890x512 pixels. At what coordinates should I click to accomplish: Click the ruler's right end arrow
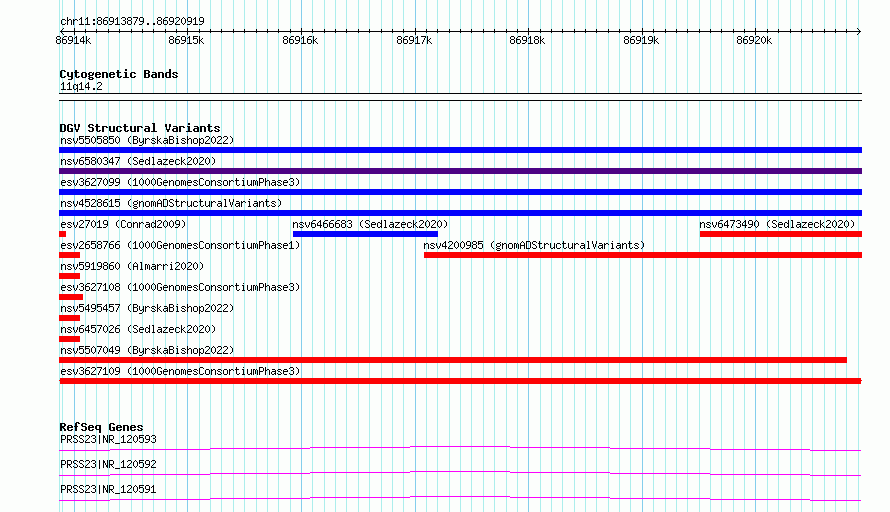[859, 31]
